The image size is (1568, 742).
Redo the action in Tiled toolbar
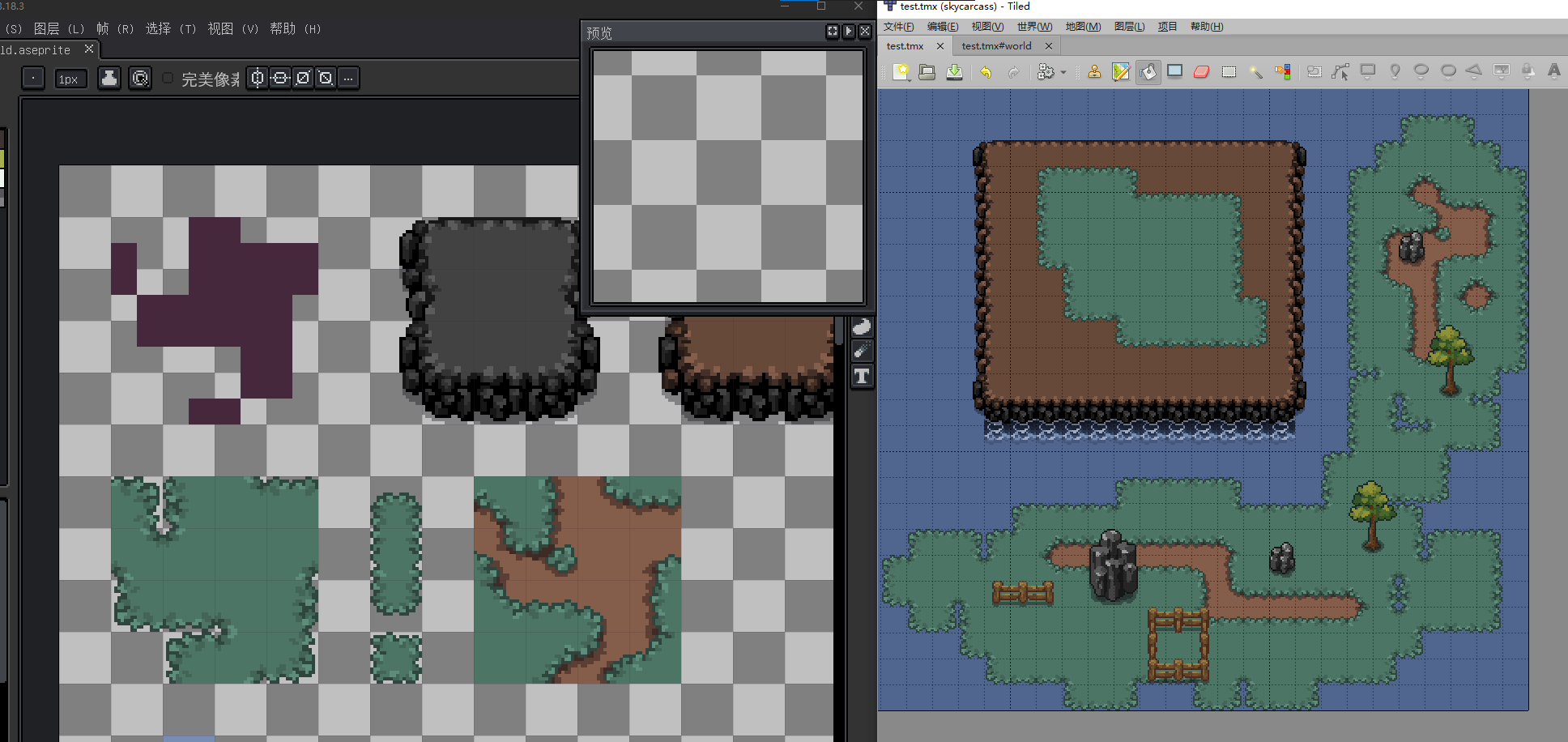[x=1013, y=72]
